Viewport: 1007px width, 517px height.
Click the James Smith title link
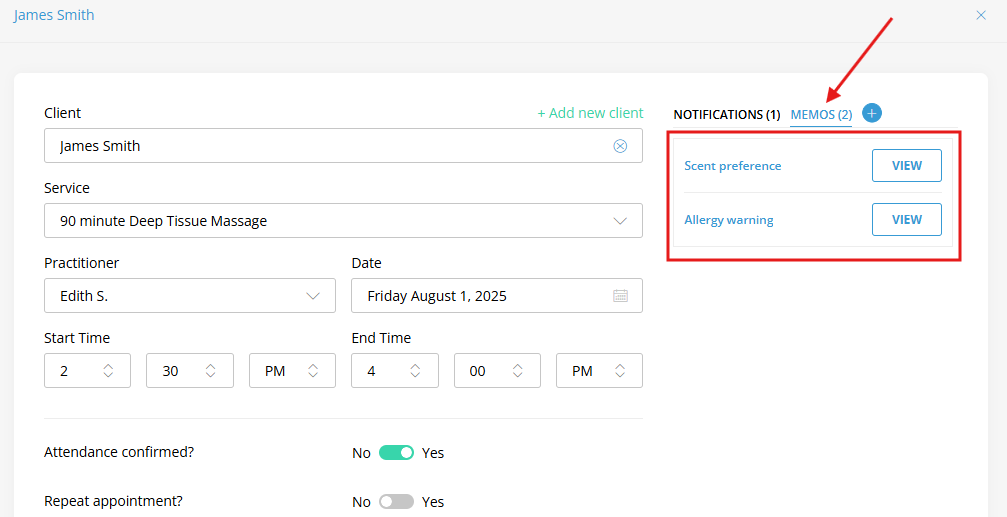tap(54, 15)
